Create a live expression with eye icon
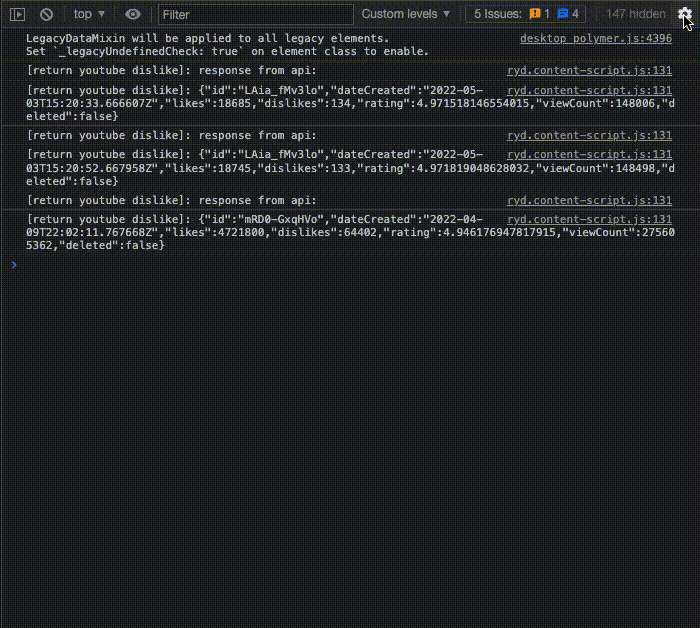 (x=133, y=14)
